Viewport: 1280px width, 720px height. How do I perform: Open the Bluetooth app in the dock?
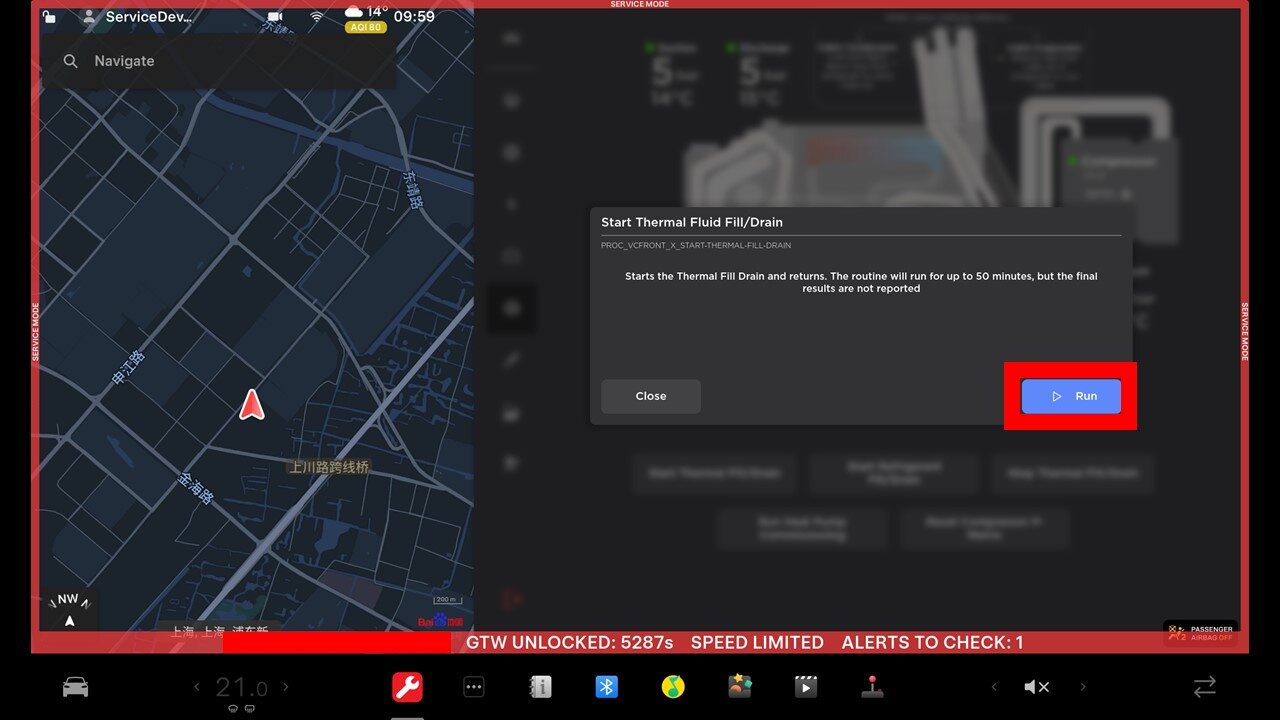(x=606, y=687)
